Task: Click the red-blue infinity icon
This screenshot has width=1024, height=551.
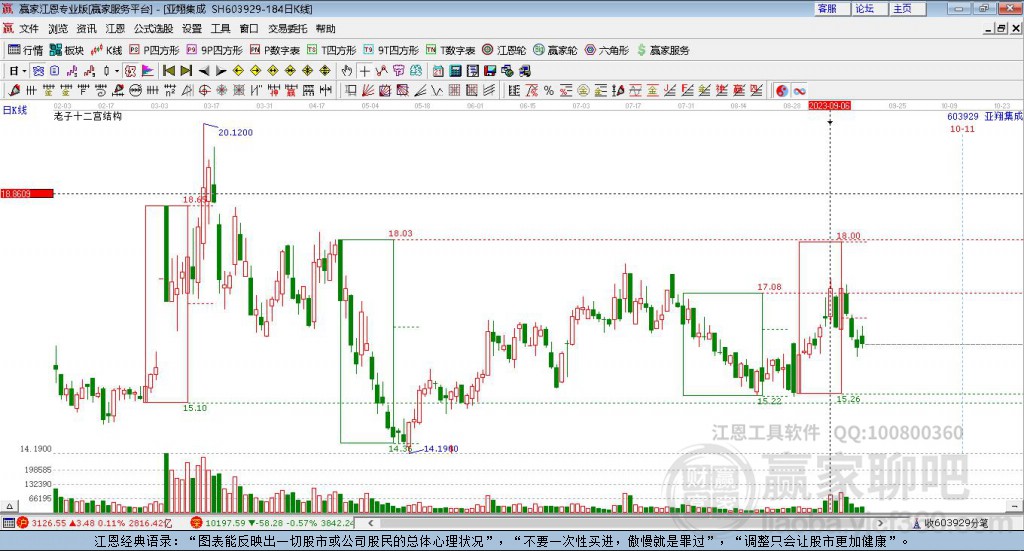Action: click(799, 90)
